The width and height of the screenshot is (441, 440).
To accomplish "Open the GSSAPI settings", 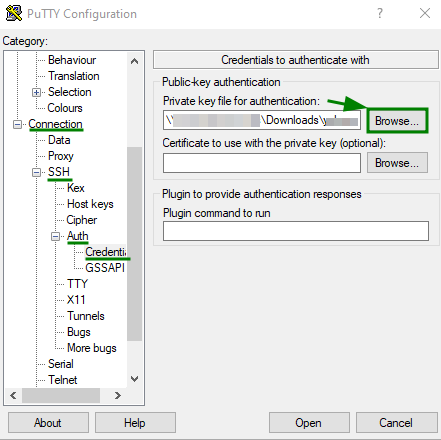I will click(x=105, y=268).
